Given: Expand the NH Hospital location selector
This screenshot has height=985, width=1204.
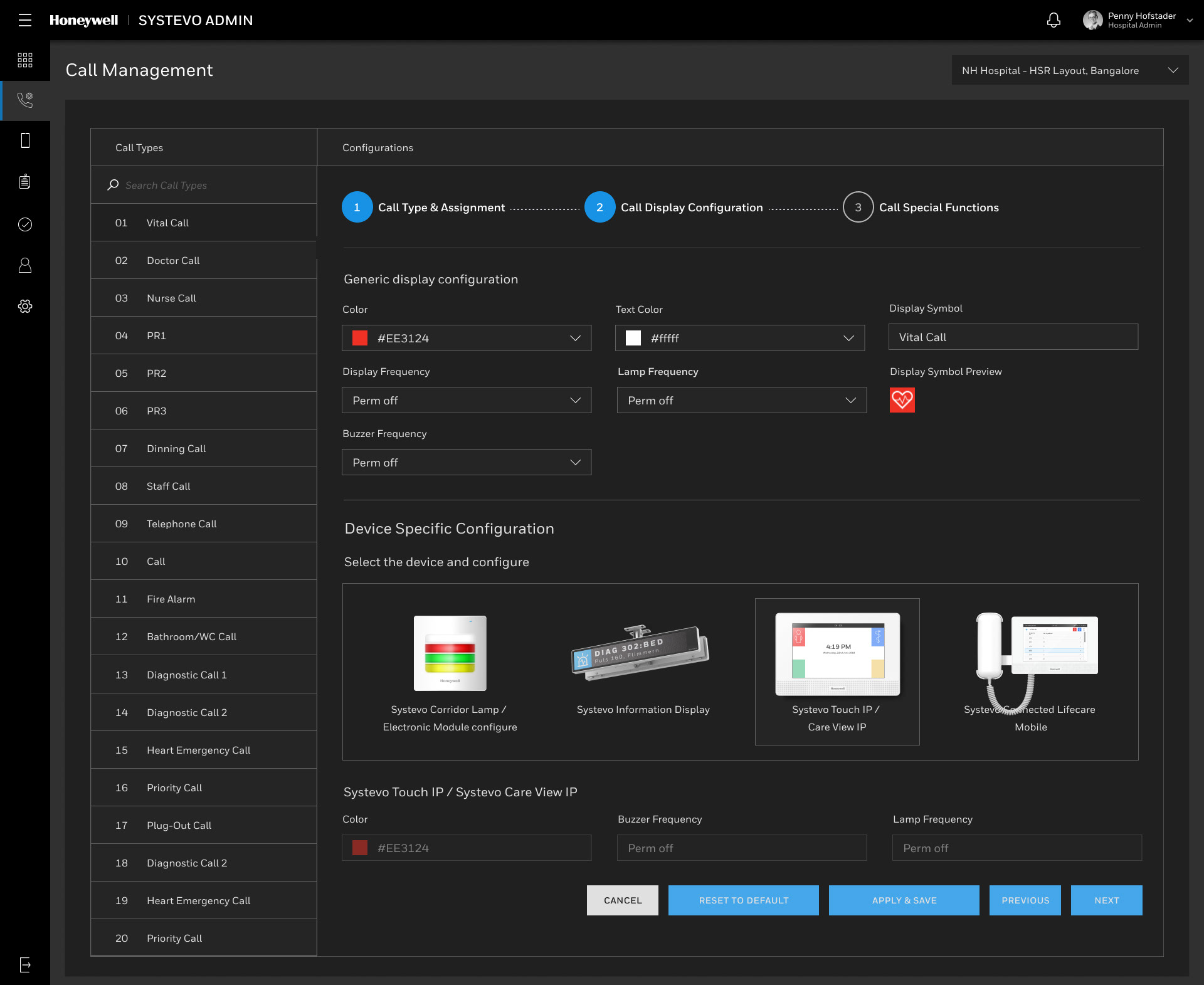Looking at the screenshot, I should (x=1069, y=70).
